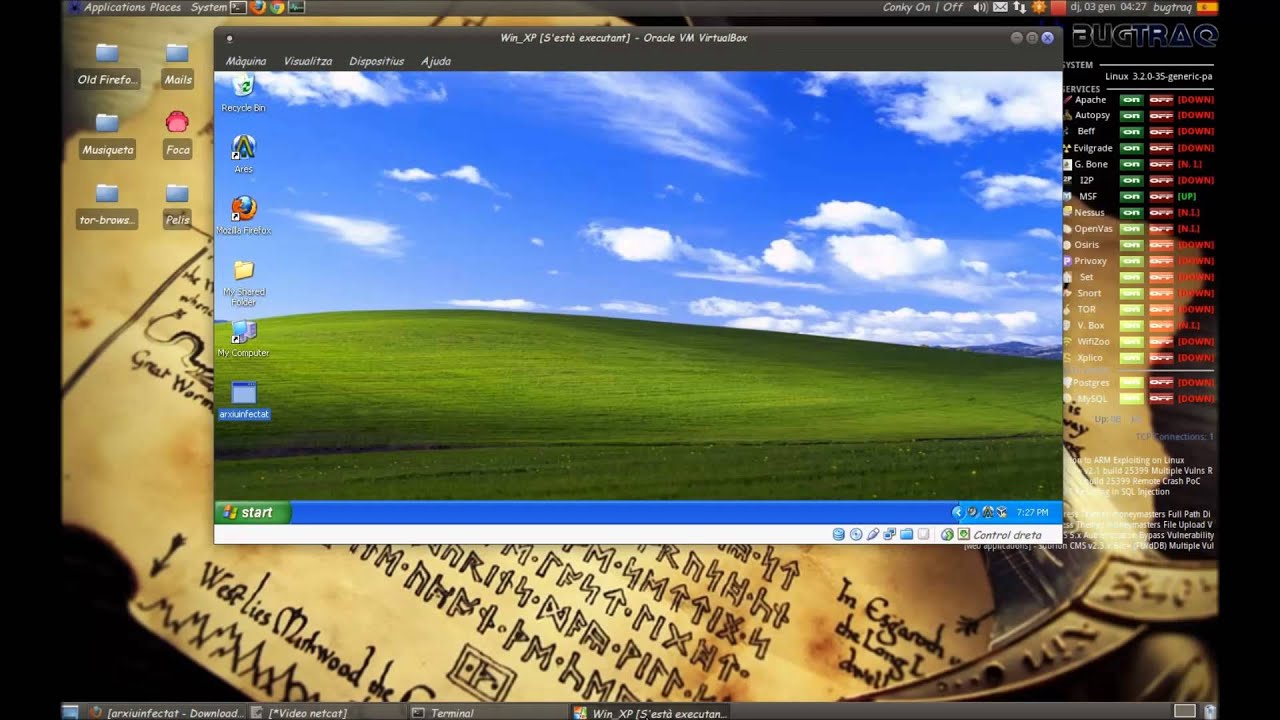
Task: Open the Ajuda menu in VirtualBox
Action: pos(436,61)
